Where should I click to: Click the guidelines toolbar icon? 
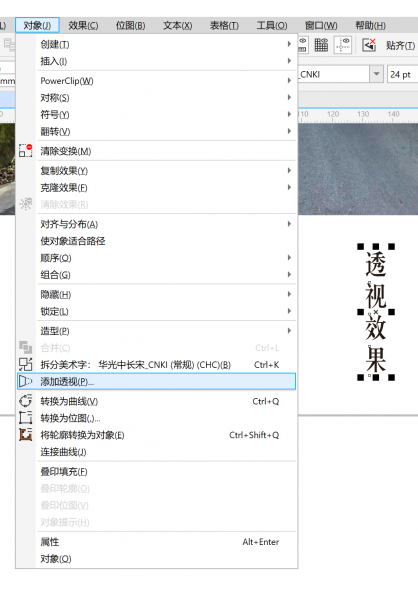pyautogui.click(x=343, y=45)
